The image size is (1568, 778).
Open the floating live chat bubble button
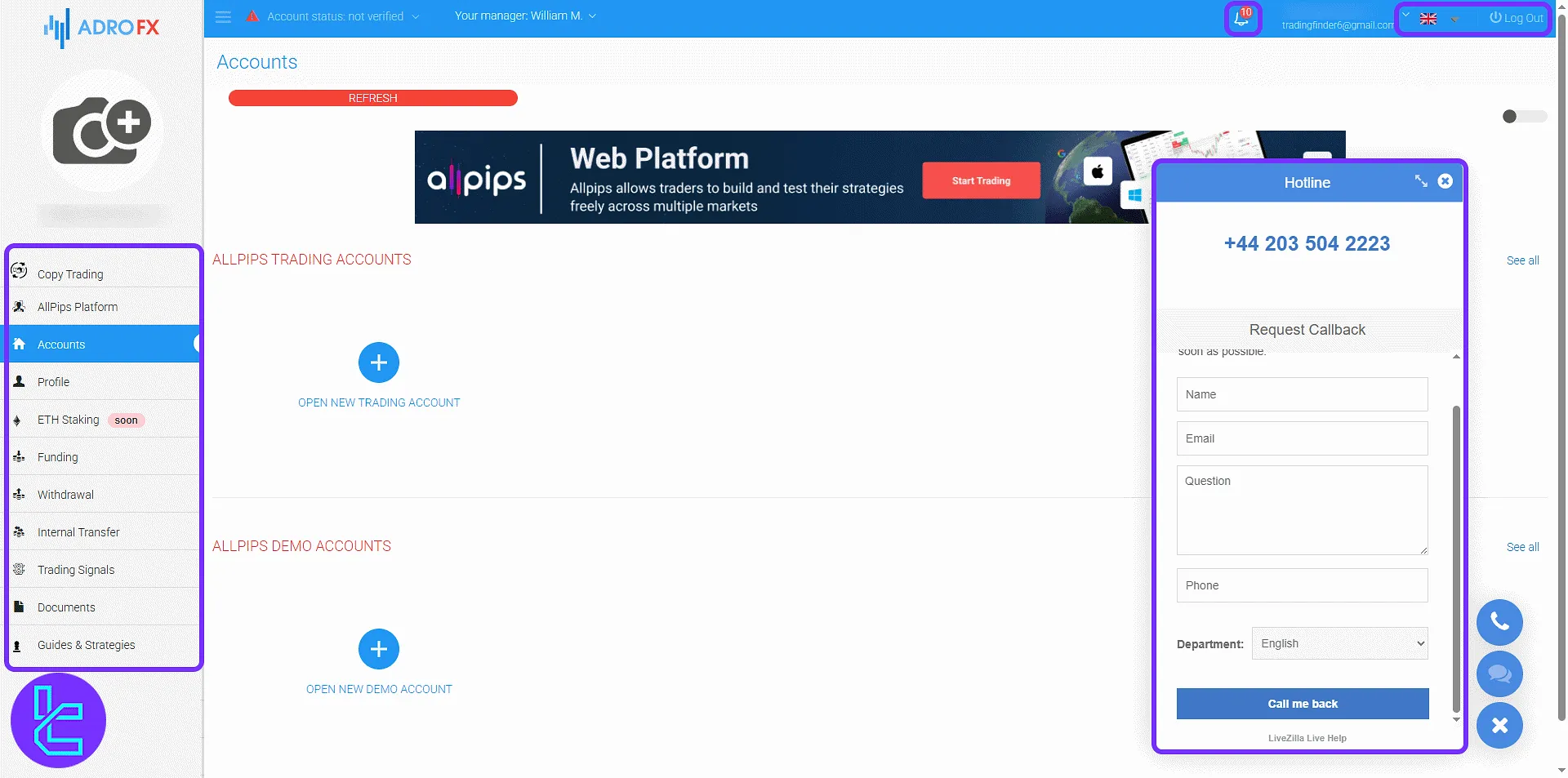point(1499,674)
